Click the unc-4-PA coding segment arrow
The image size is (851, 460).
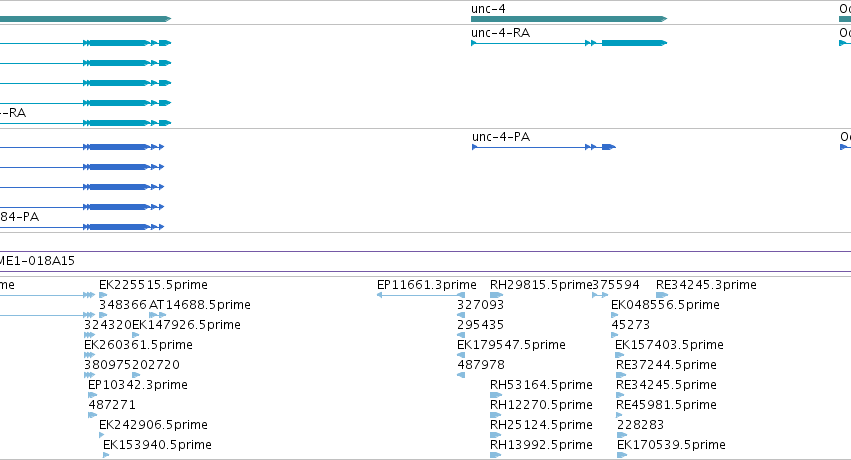pos(609,147)
